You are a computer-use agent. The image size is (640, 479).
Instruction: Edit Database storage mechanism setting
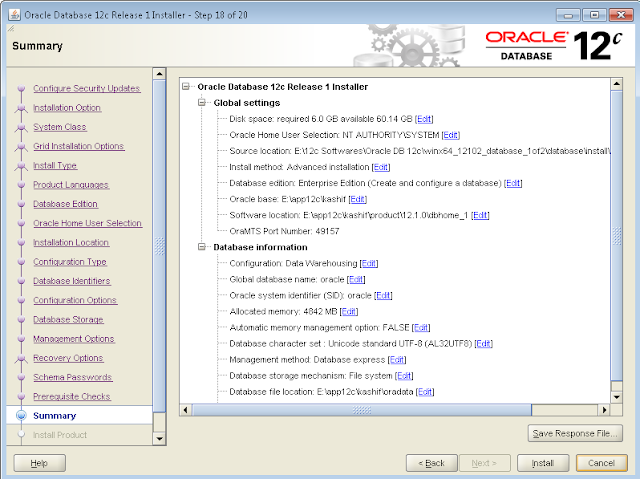coord(404,375)
